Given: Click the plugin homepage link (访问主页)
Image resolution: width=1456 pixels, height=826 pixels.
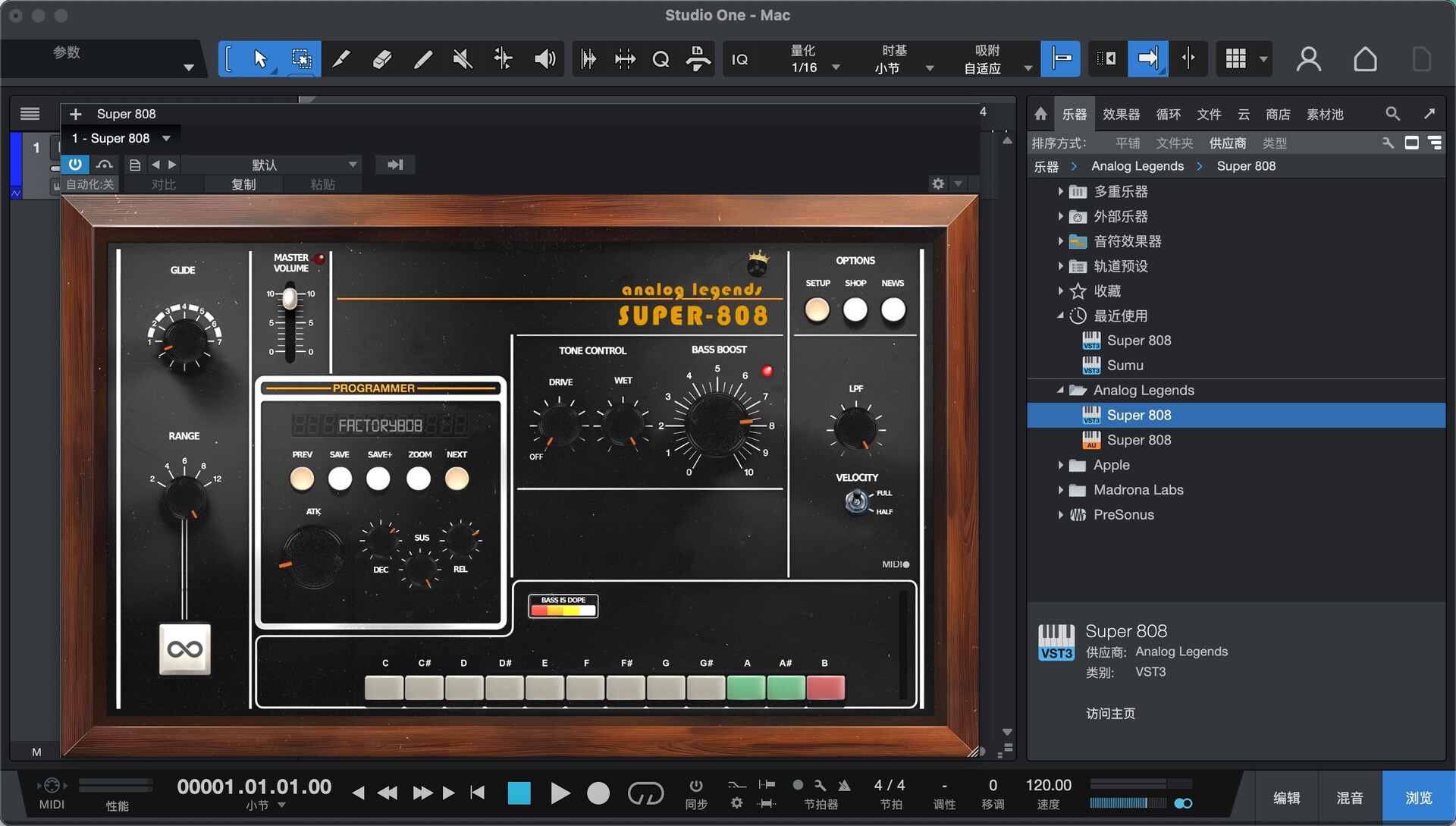Looking at the screenshot, I should click(1110, 713).
